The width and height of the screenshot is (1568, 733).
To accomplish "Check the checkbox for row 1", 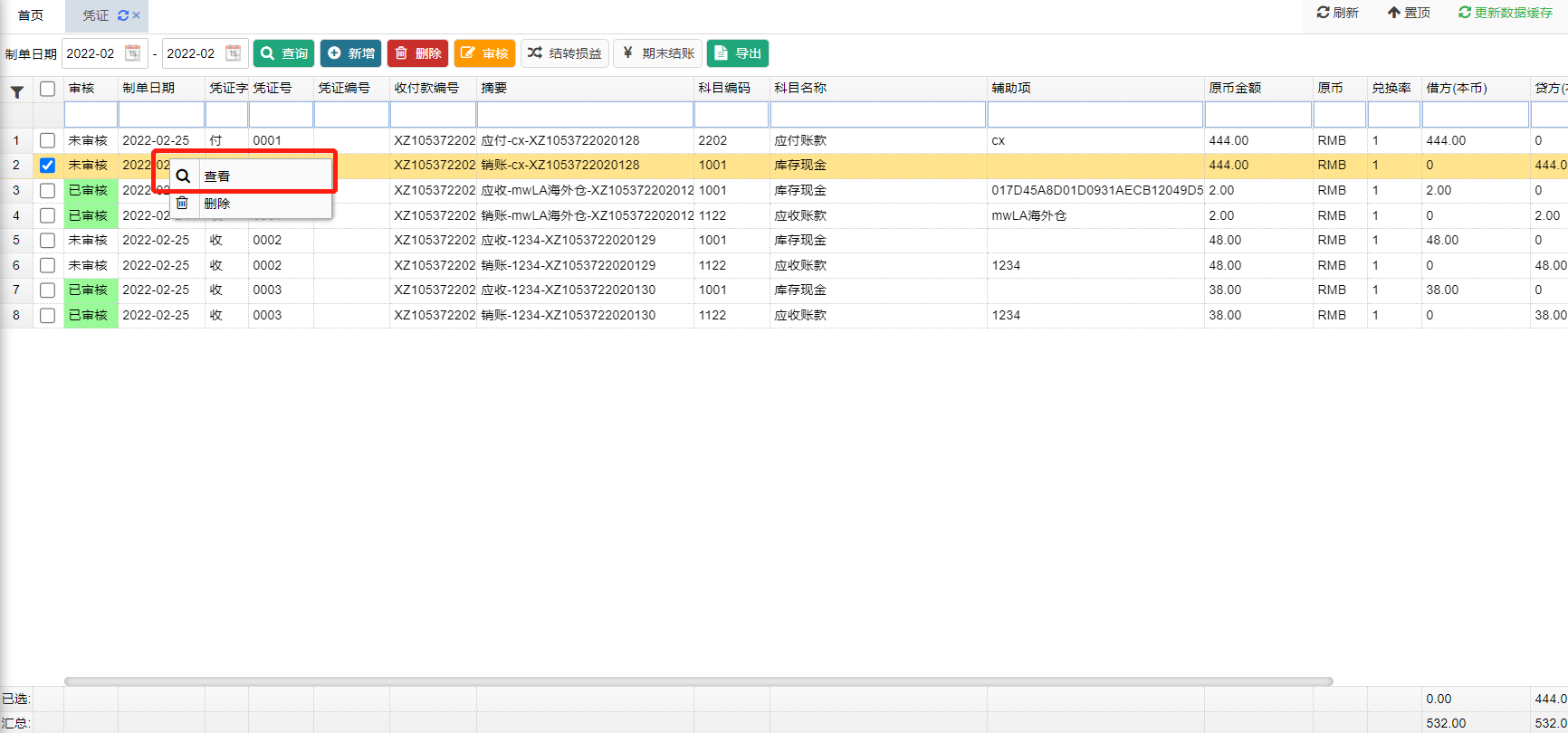I will tap(48, 140).
